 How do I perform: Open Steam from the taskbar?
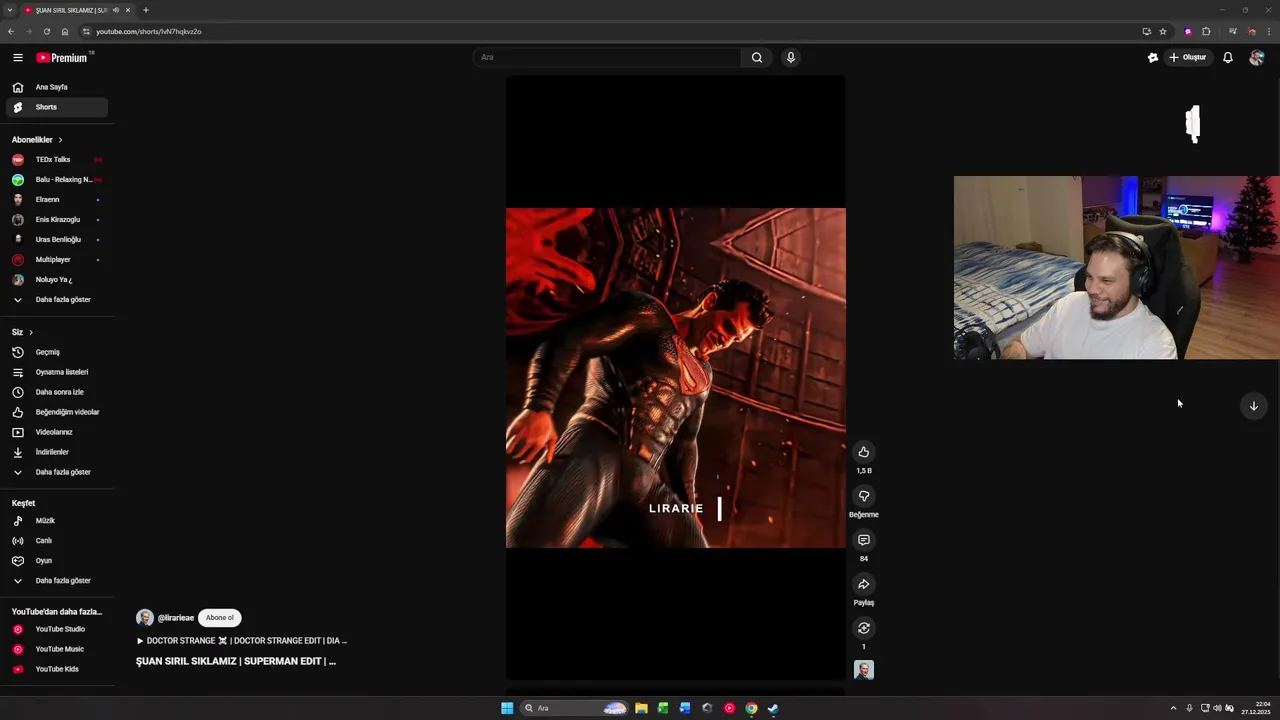click(x=773, y=708)
